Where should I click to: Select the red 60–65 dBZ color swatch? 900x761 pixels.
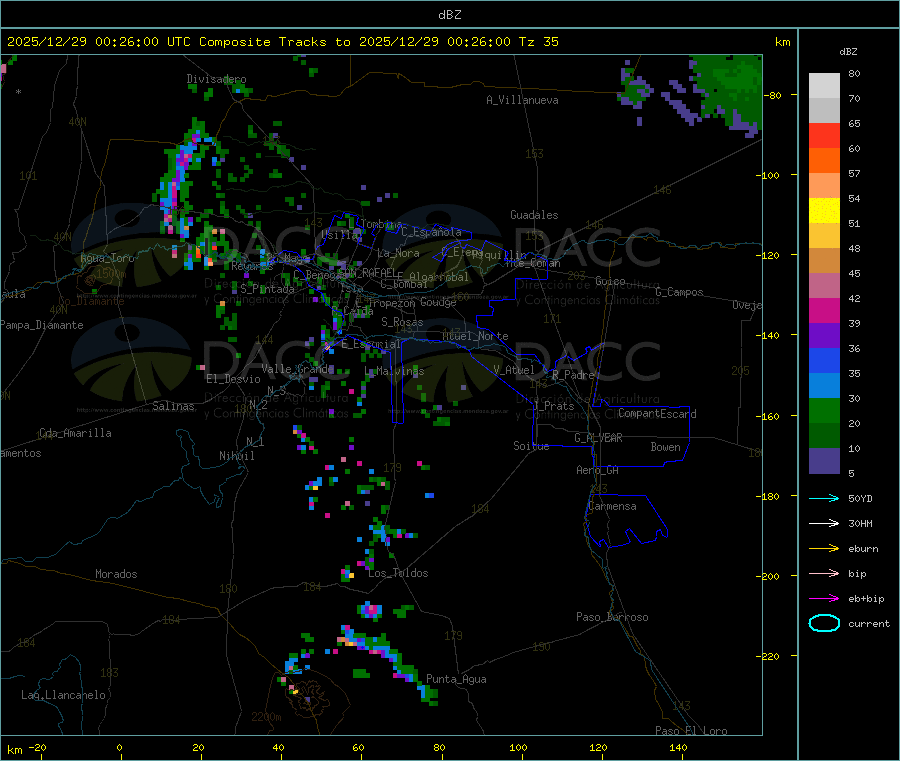[824, 135]
